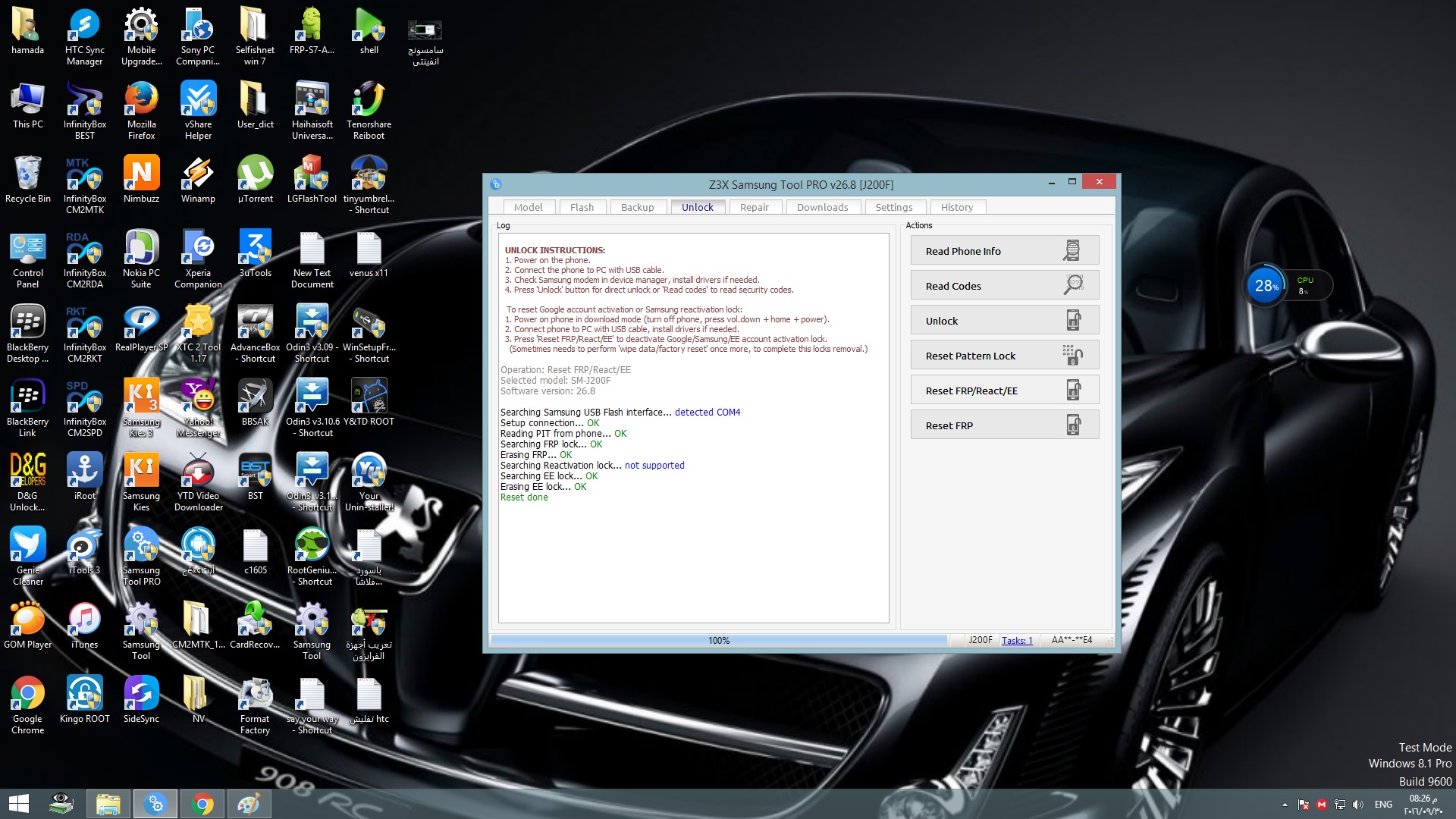Open vShare Helper icon
The width and height of the screenshot is (1456, 819).
(198, 111)
